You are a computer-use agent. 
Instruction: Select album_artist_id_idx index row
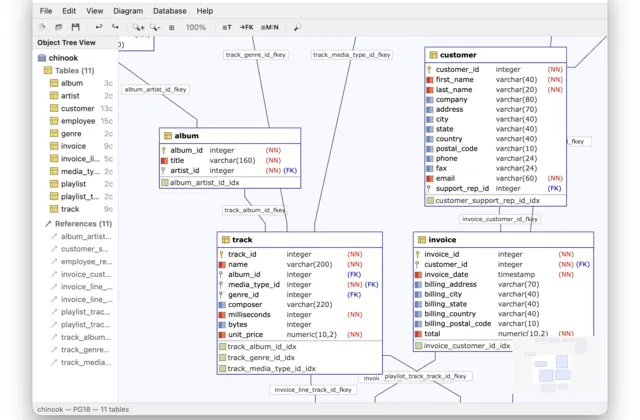tap(230, 182)
